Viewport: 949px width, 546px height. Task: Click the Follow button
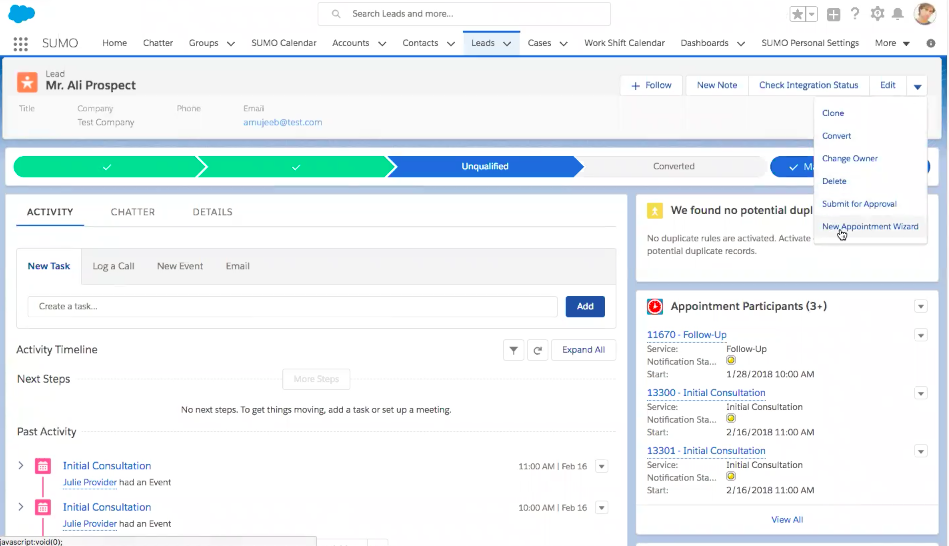pos(651,85)
